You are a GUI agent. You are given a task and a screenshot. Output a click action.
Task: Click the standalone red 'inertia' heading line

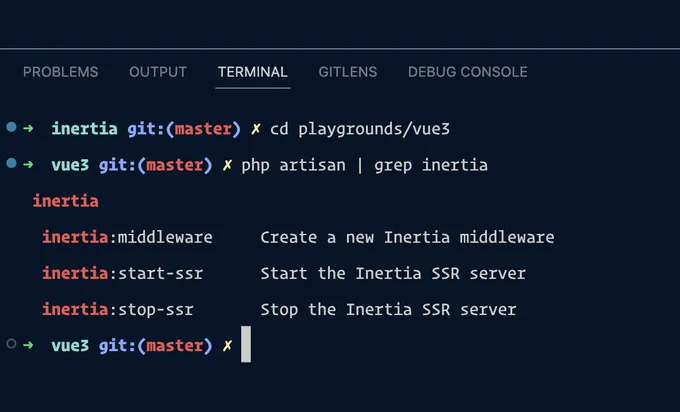pos(66,201)
